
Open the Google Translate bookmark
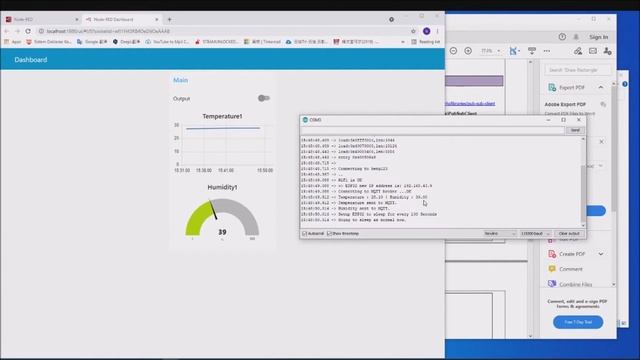92,42
